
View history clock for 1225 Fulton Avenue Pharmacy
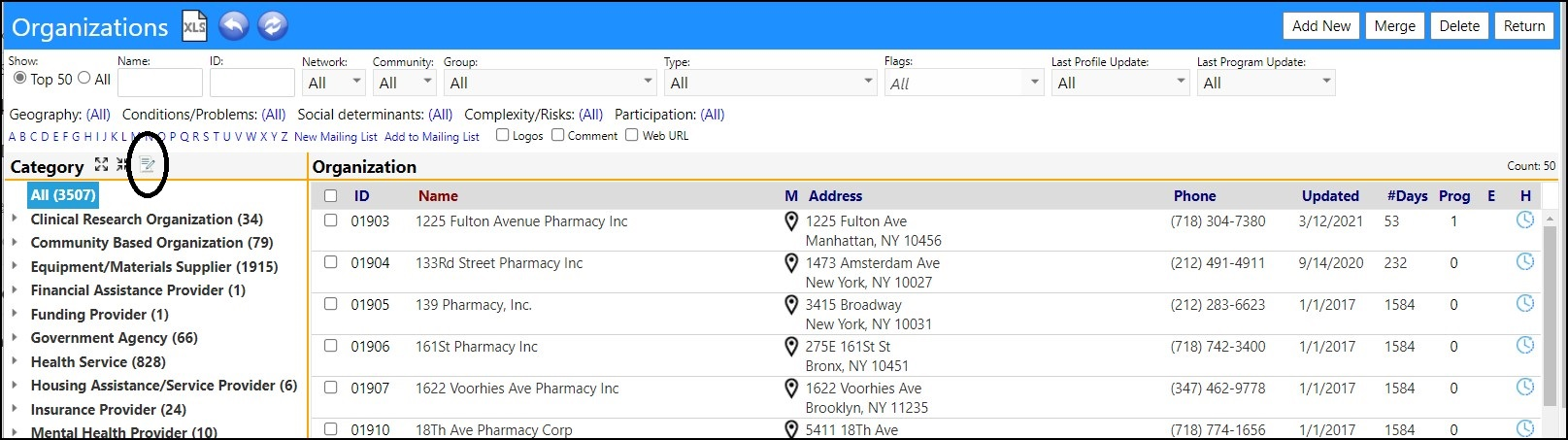tap(1525, 220)
